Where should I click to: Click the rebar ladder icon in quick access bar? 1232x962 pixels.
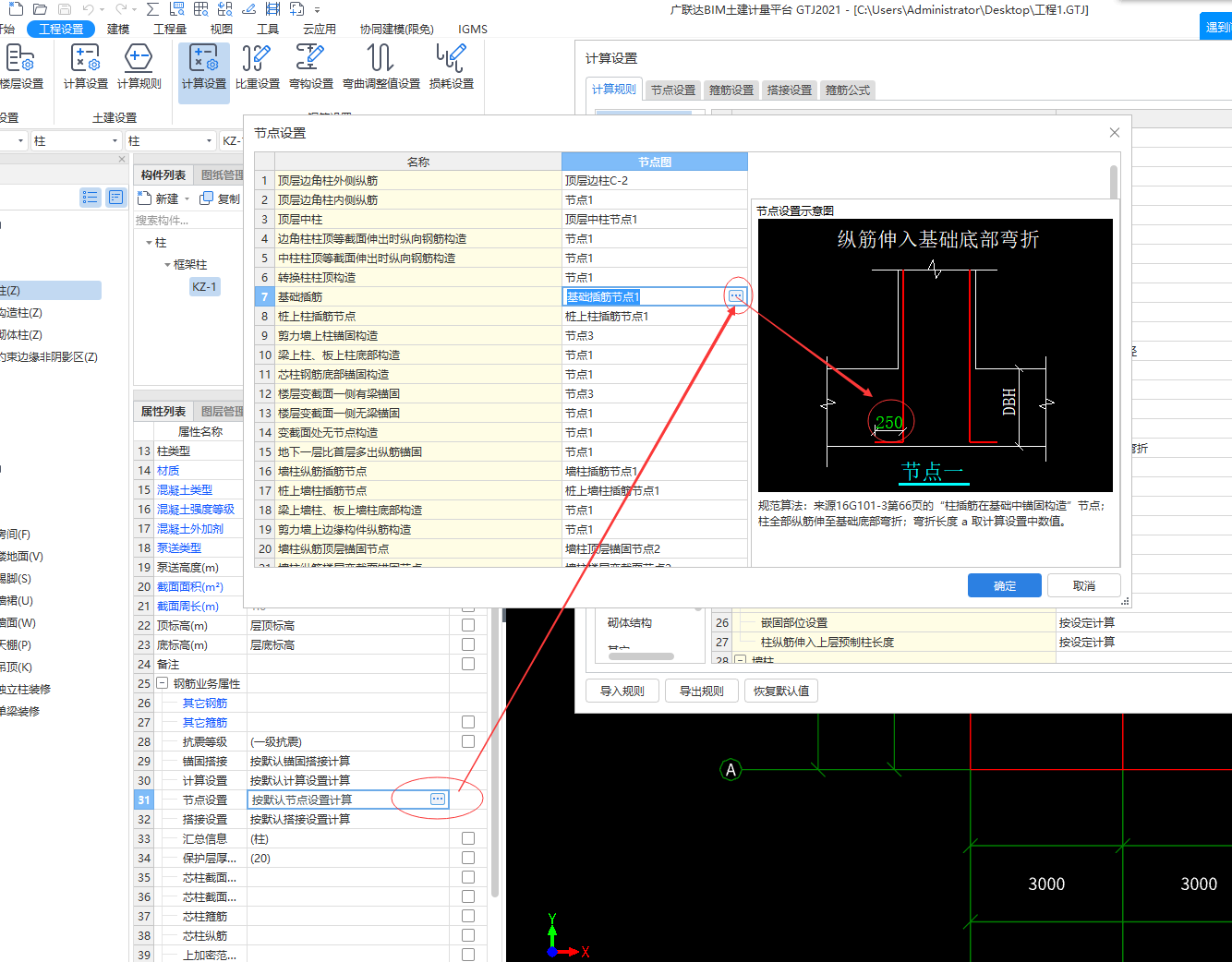(x=272, y=9)
